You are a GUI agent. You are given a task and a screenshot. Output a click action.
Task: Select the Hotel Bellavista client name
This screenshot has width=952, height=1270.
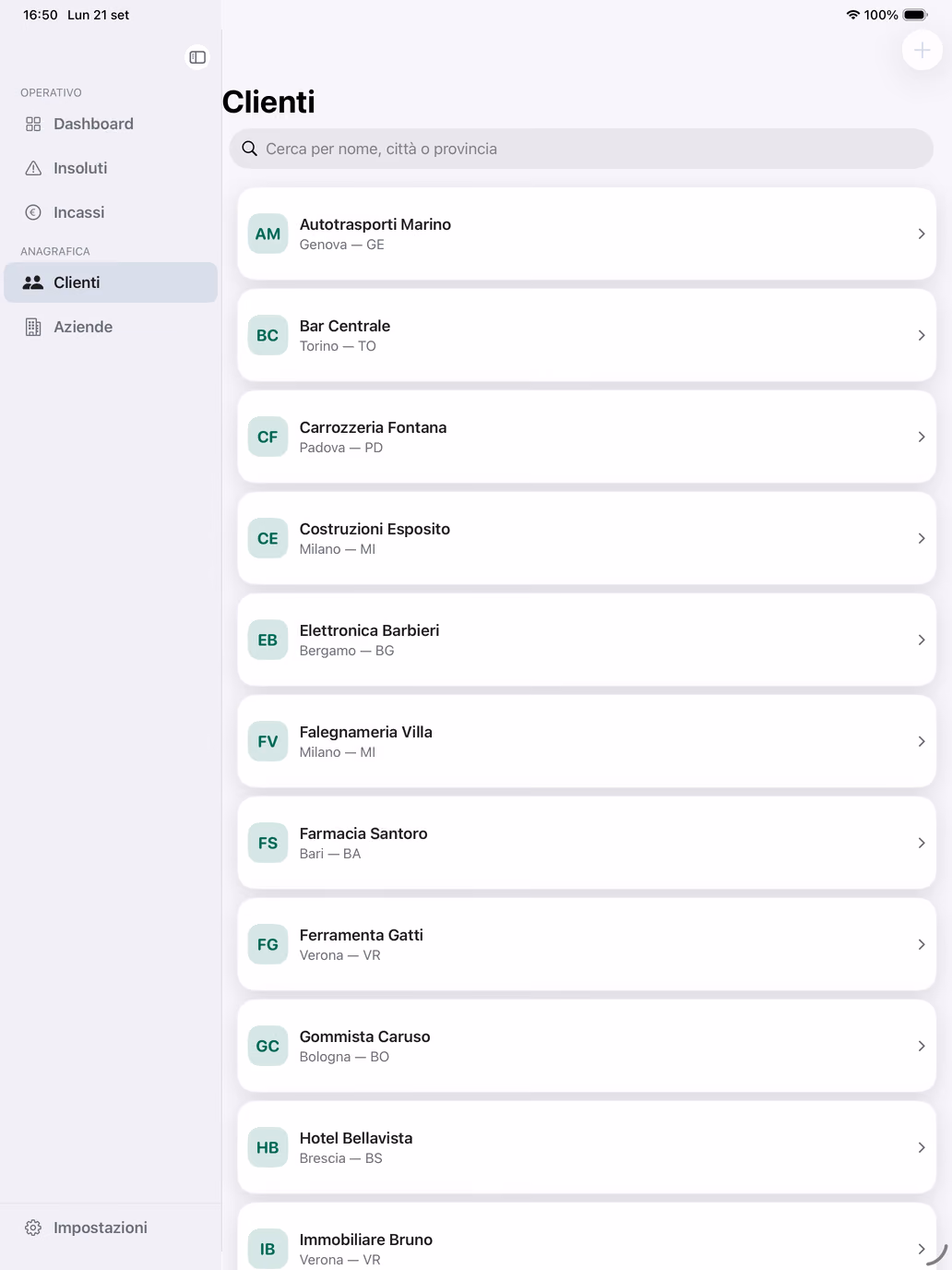click(356, 1138)
